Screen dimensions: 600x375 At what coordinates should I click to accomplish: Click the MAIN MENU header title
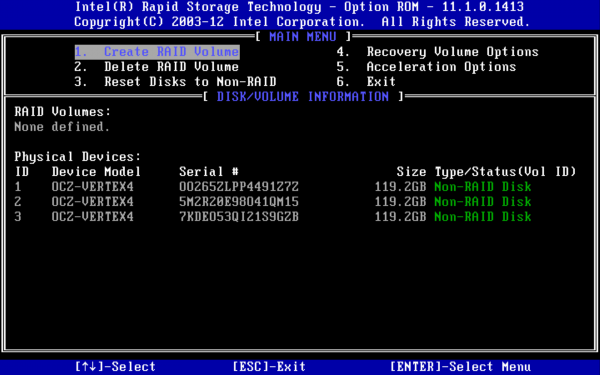tap(303, 37)
